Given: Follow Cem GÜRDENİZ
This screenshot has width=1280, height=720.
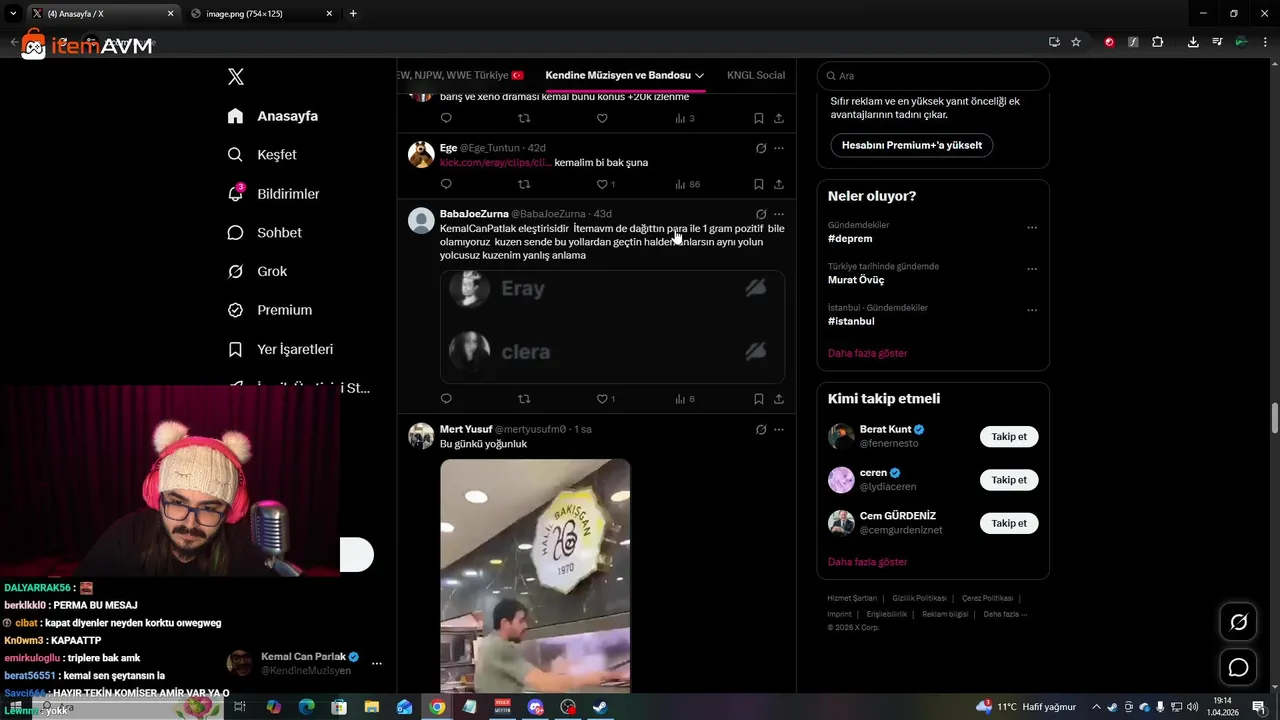Looking at the screenshot, I should coord(1009,523).
